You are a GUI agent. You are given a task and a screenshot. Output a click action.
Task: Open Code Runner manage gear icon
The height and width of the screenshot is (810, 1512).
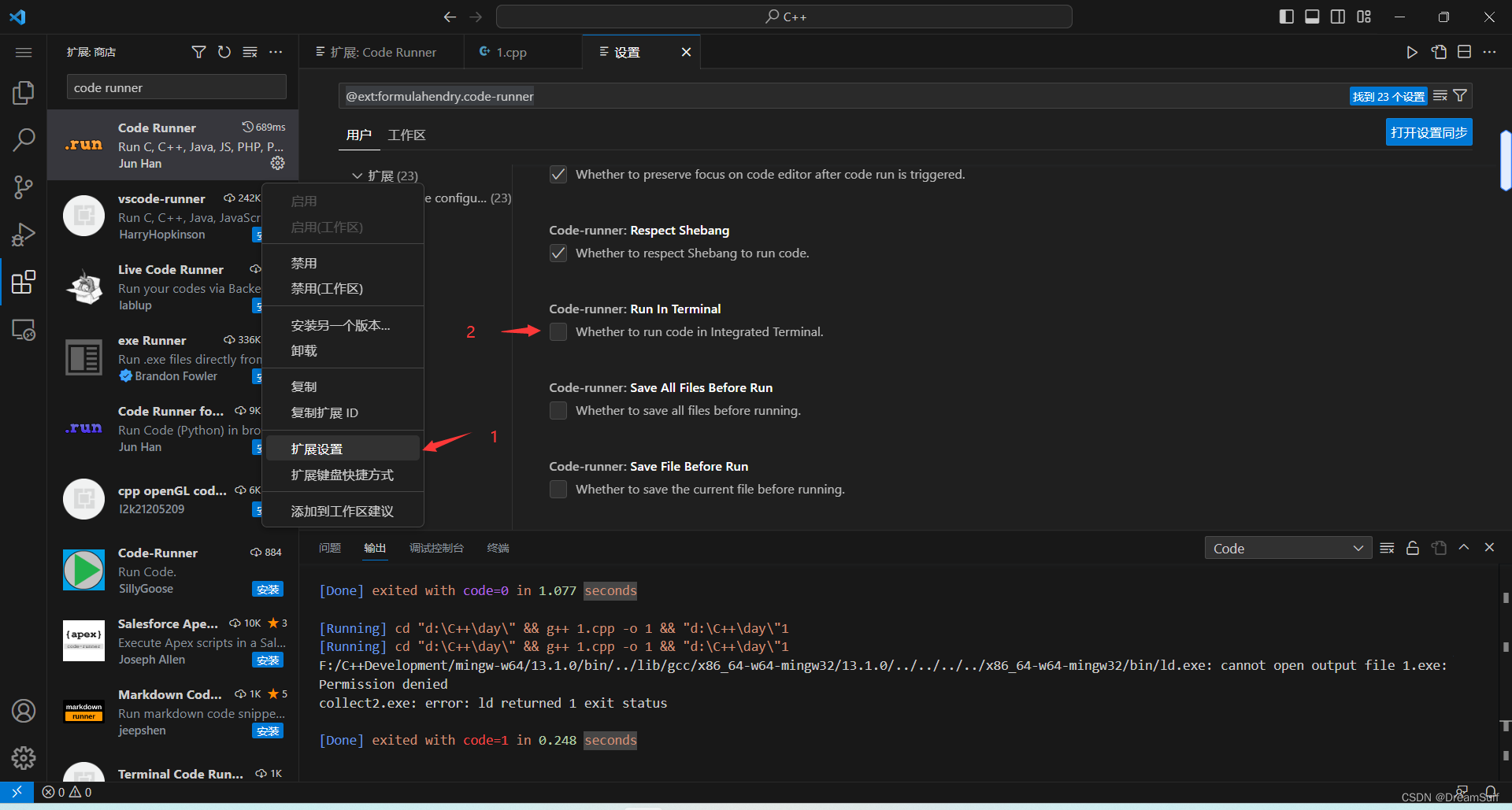pyautogui.click(x=278, y=163)
